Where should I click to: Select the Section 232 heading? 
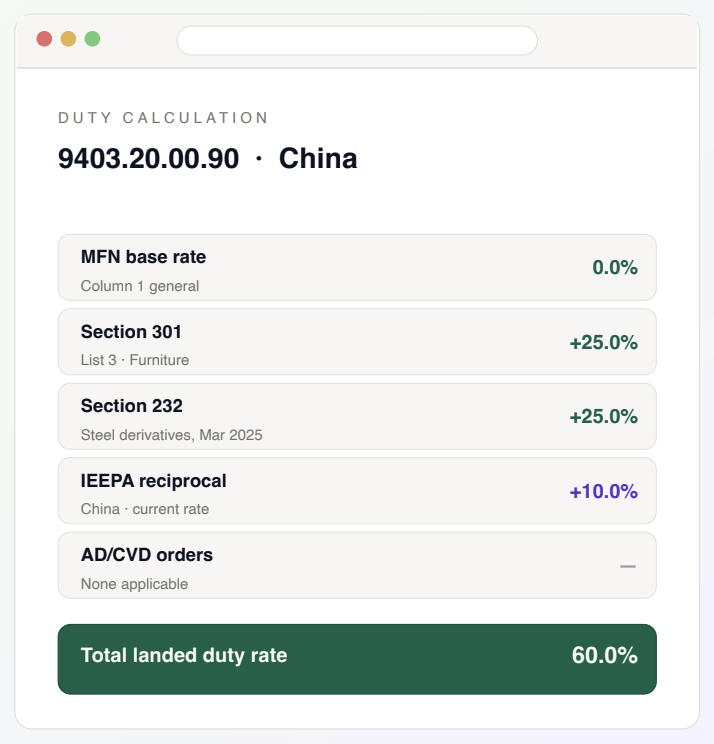click(131, 406)
